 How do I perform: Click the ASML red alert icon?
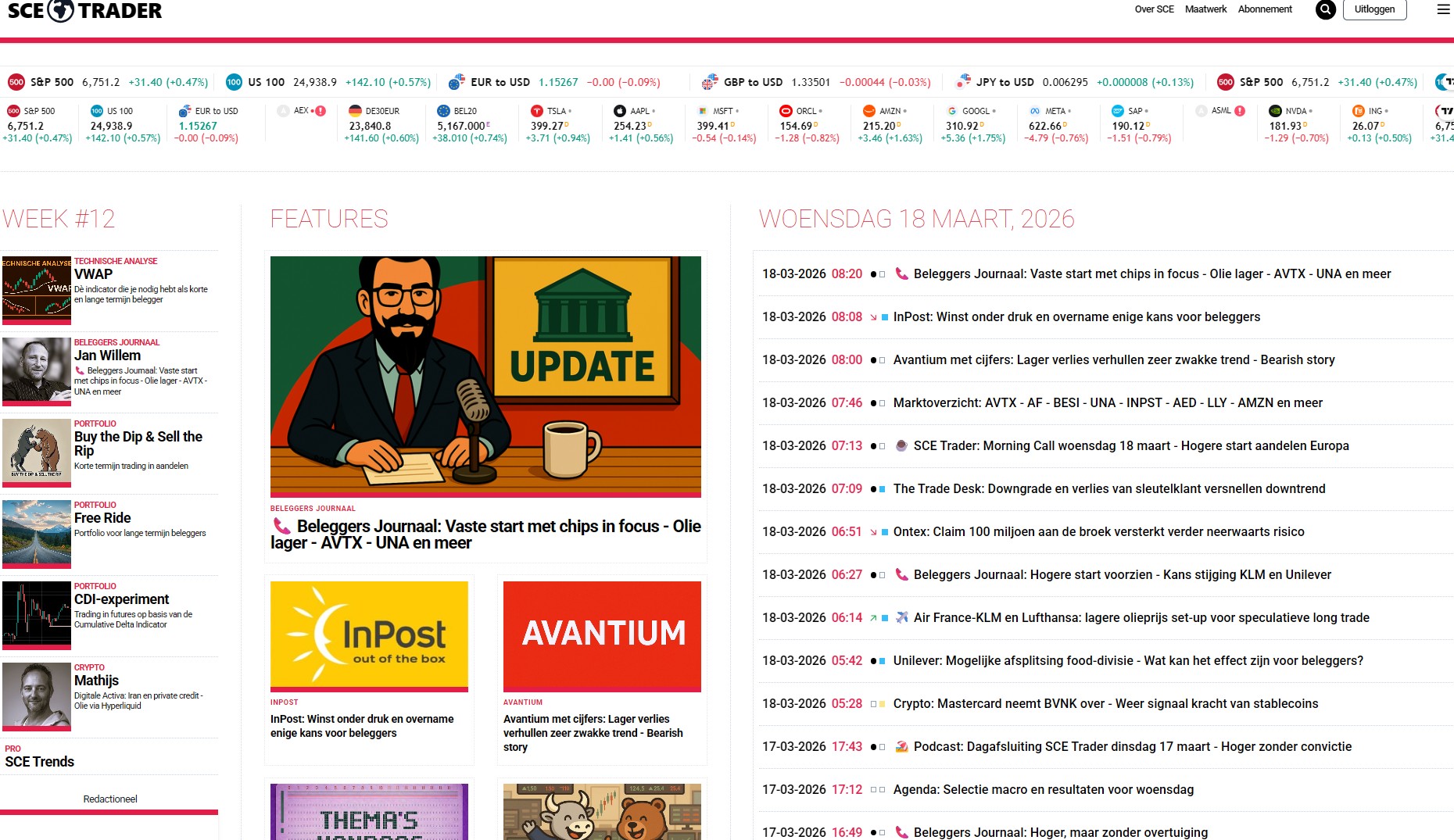pos(1240,111)
